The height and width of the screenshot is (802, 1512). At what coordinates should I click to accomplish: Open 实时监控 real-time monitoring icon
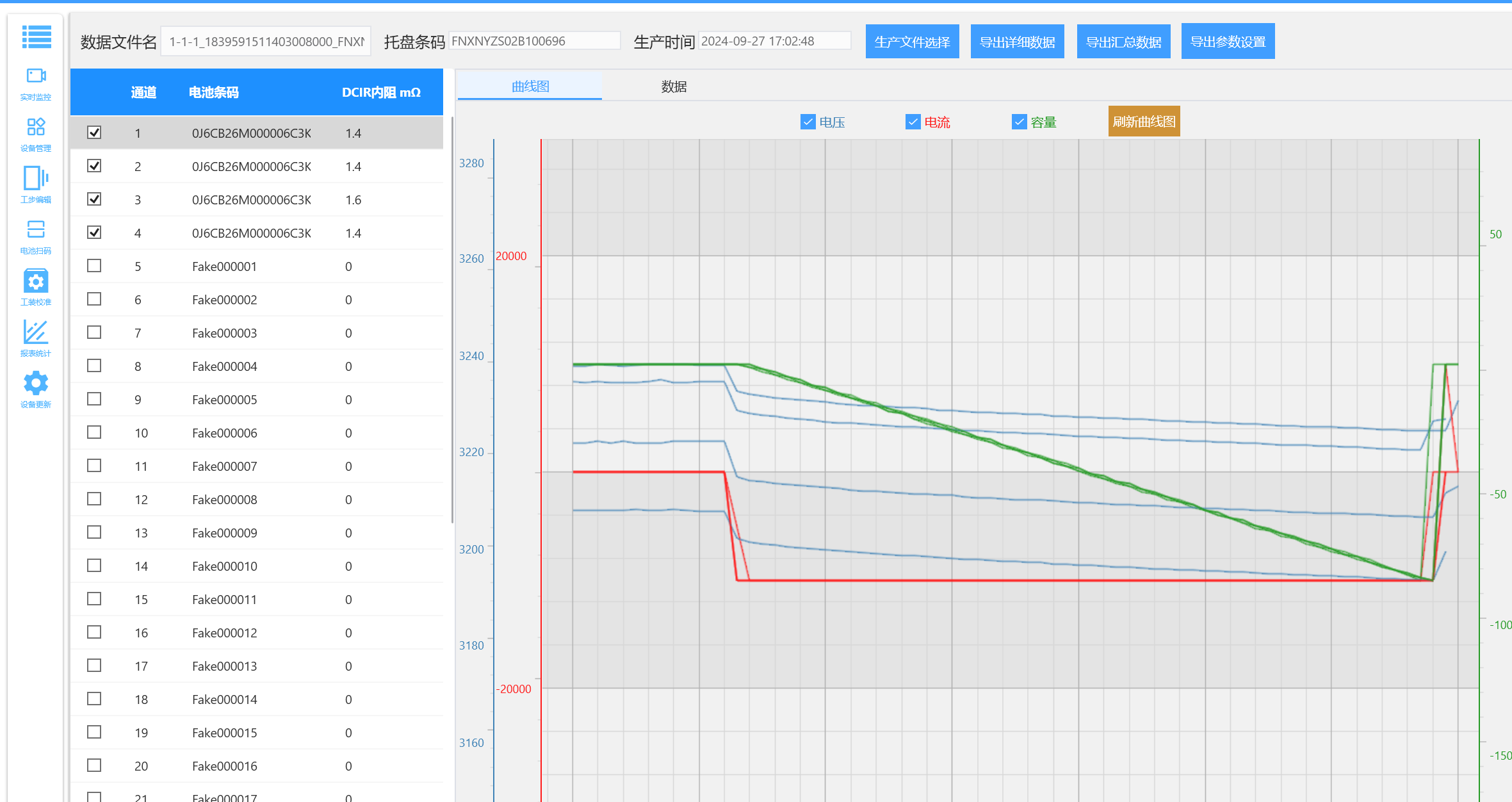[36, 76]
